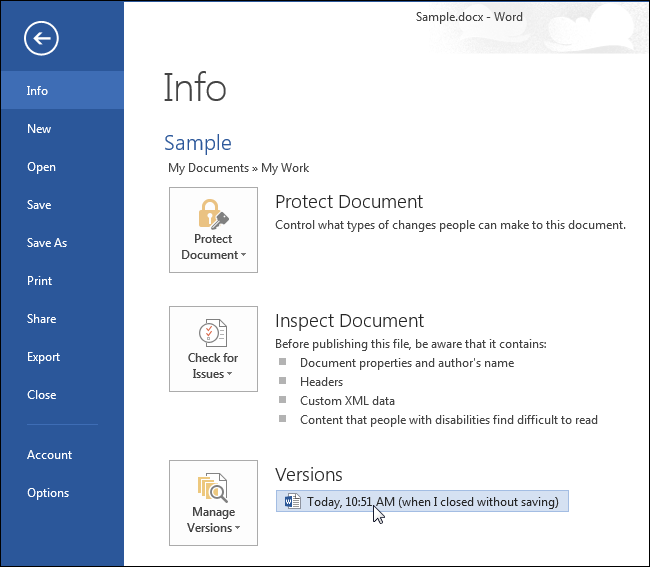The width and height of the screenshot is (650, 567).
Task: Expand the Manage Versions dropdown
Action: [213, 502]
